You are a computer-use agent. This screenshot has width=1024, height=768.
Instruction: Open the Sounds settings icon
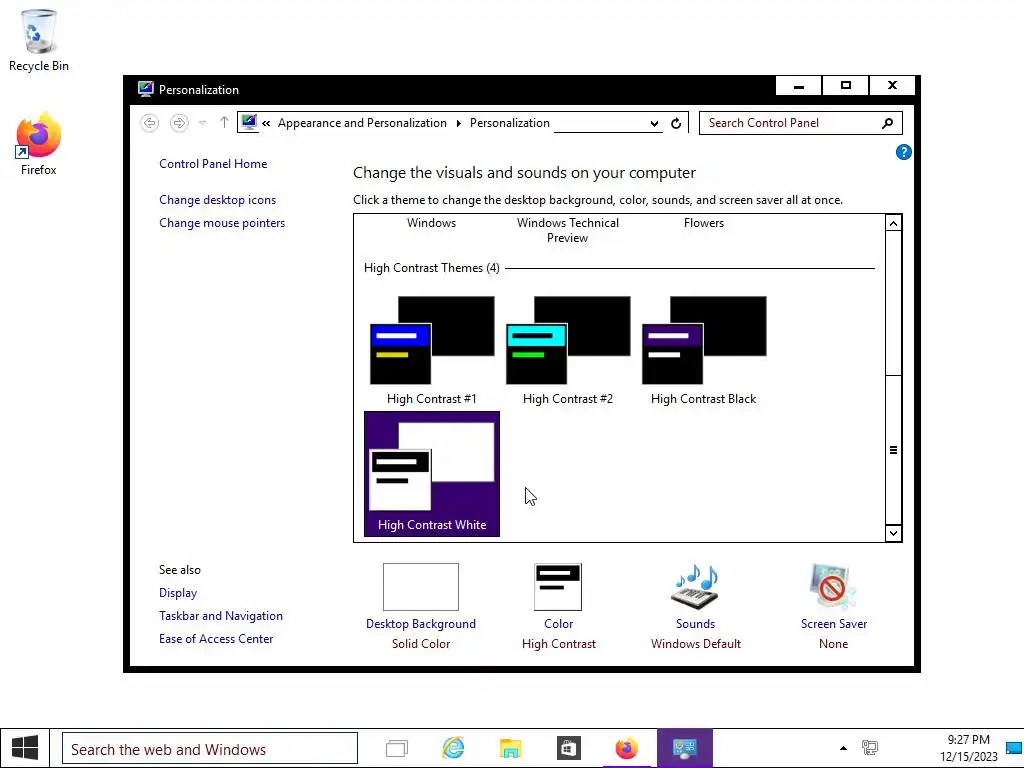[x=696, y=587]
